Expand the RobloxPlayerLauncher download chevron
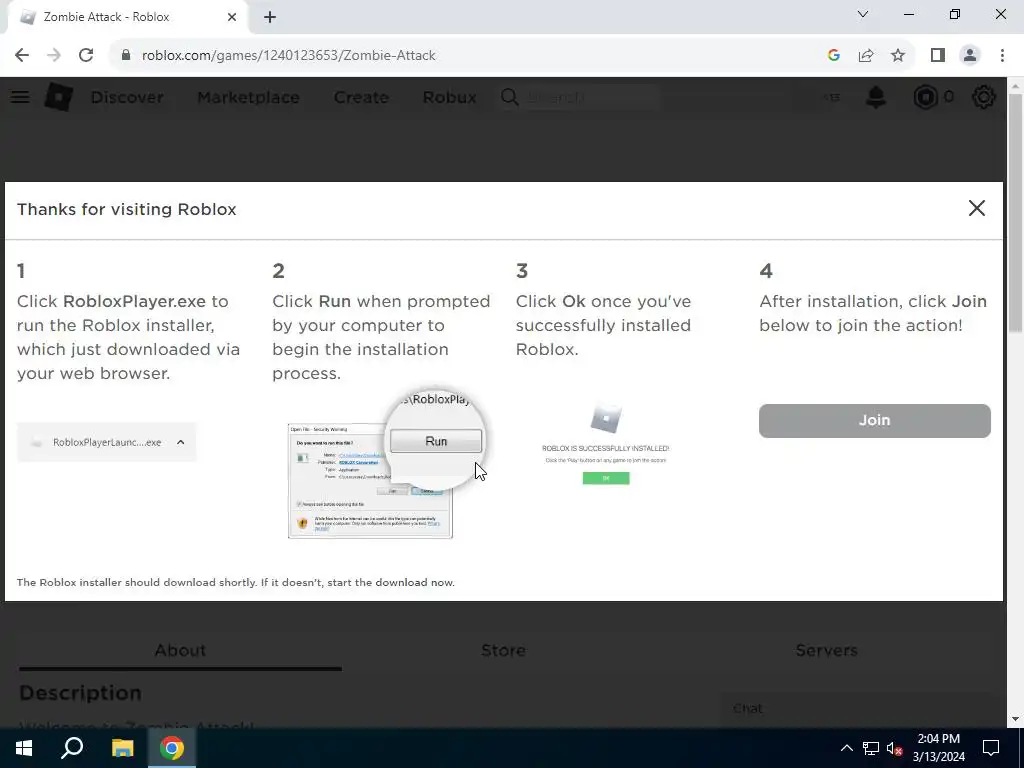This screenshot has width=1024, height=768. pyautogui.click(x=181, y=442)
